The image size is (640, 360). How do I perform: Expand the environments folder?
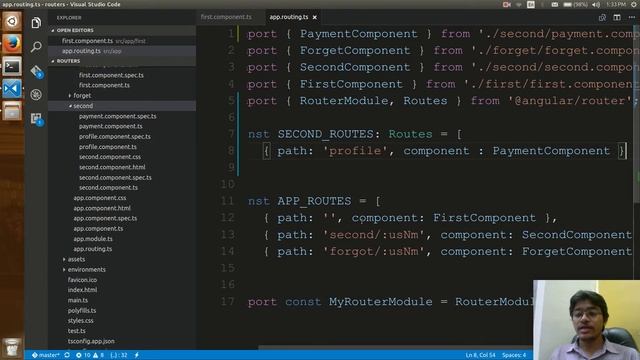point(87,269)
